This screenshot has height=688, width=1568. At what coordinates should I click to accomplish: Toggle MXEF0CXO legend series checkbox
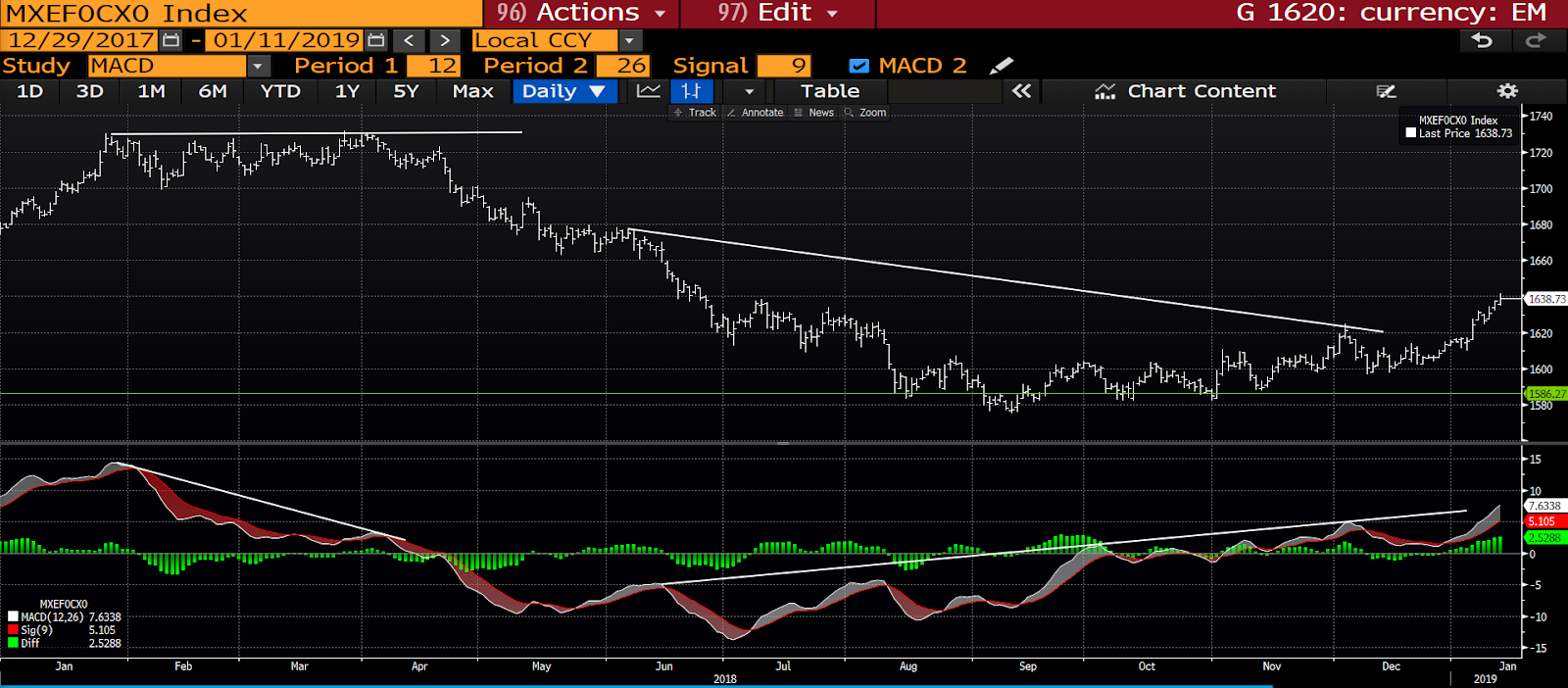(x=1410, y=133)
